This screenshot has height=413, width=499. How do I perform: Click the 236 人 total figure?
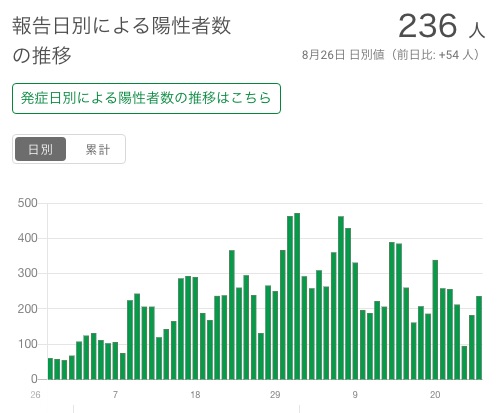click(441, 26)
